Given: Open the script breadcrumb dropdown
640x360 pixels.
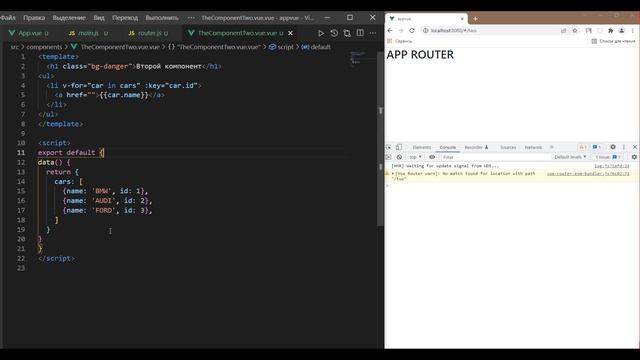Looking at the screenshot, I should 281,47.
